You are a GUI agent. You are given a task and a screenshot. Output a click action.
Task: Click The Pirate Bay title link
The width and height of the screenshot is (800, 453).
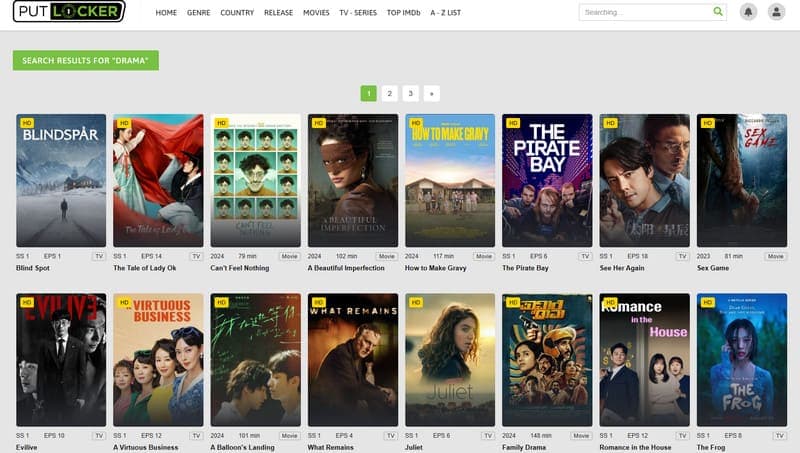point(526,268)
